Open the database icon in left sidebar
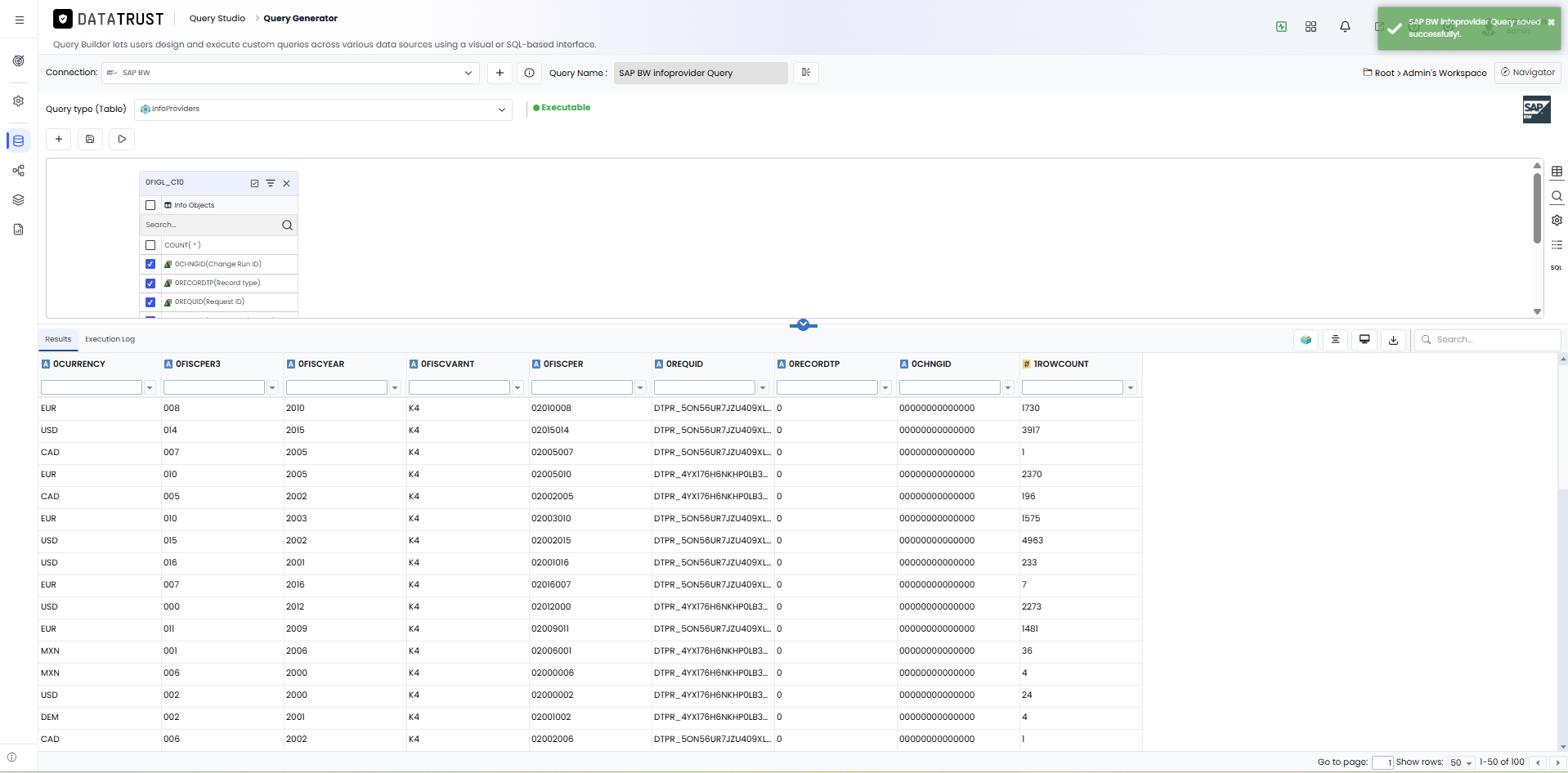 pos(18,141)
